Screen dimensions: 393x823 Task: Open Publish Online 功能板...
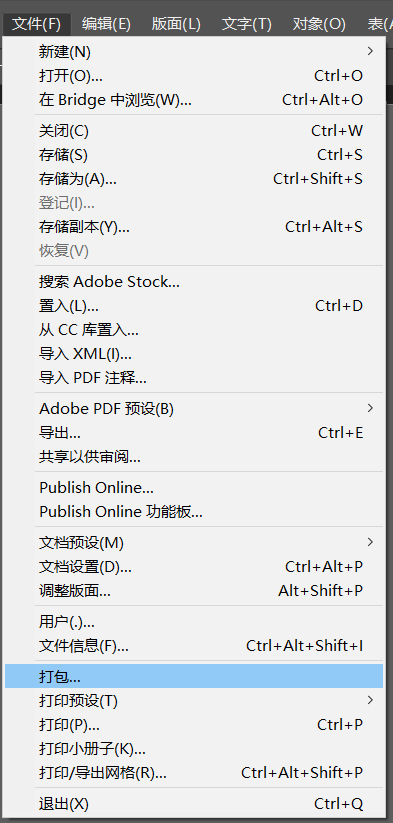click(194, 511)
